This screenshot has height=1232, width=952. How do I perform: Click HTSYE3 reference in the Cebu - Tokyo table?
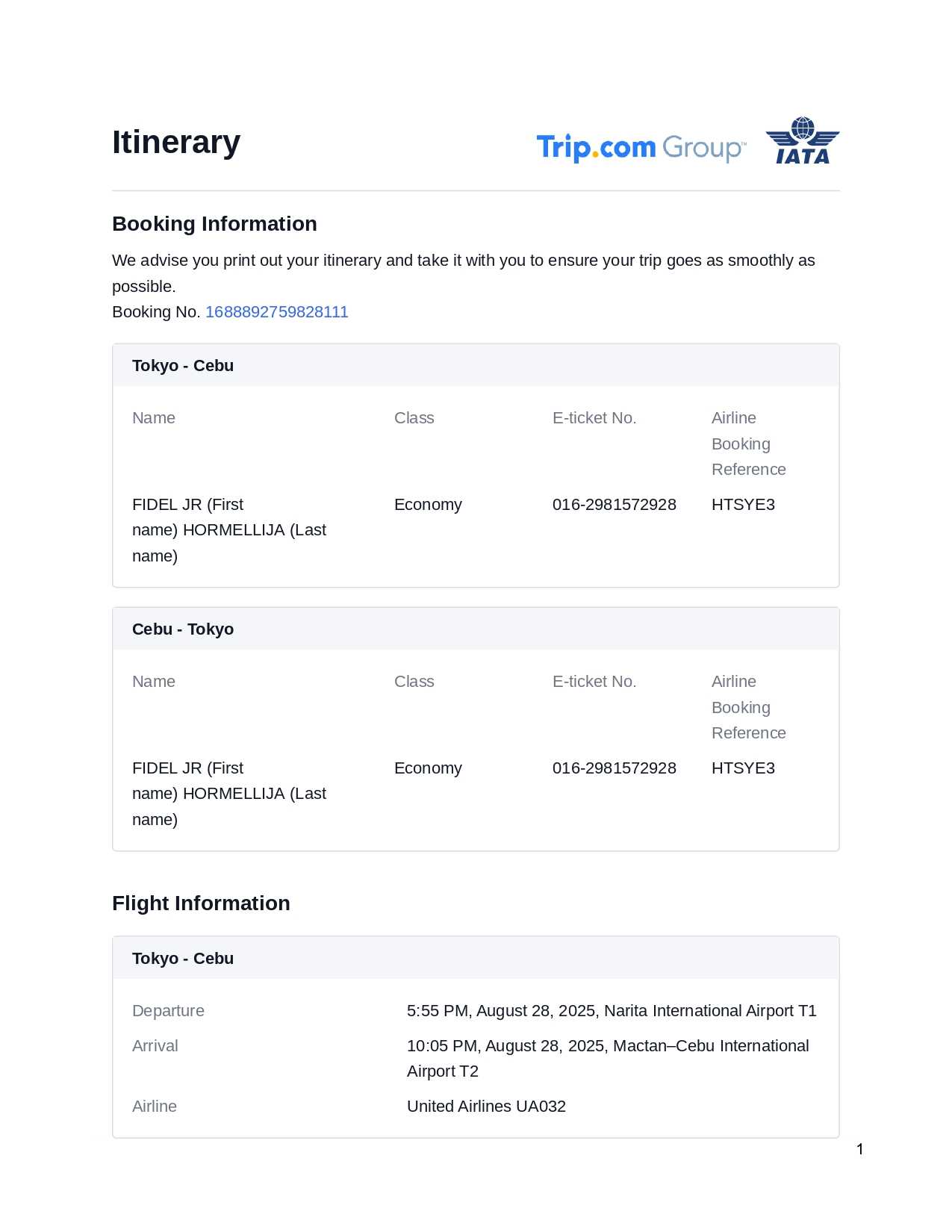(743, 768)
